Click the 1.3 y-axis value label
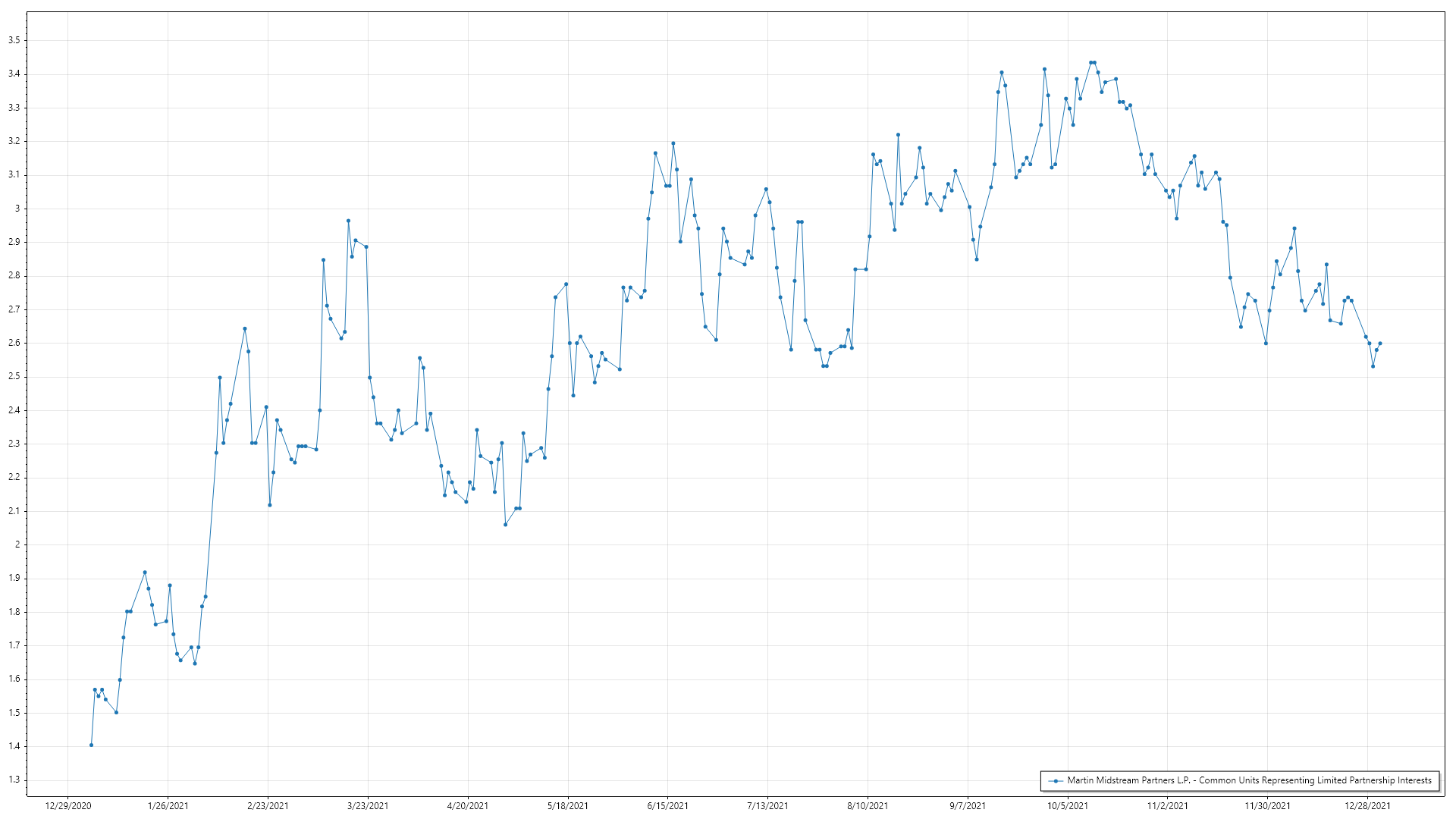Image resolution: width=1456 pixels, height=819 pixels. [x=14, y=780]
